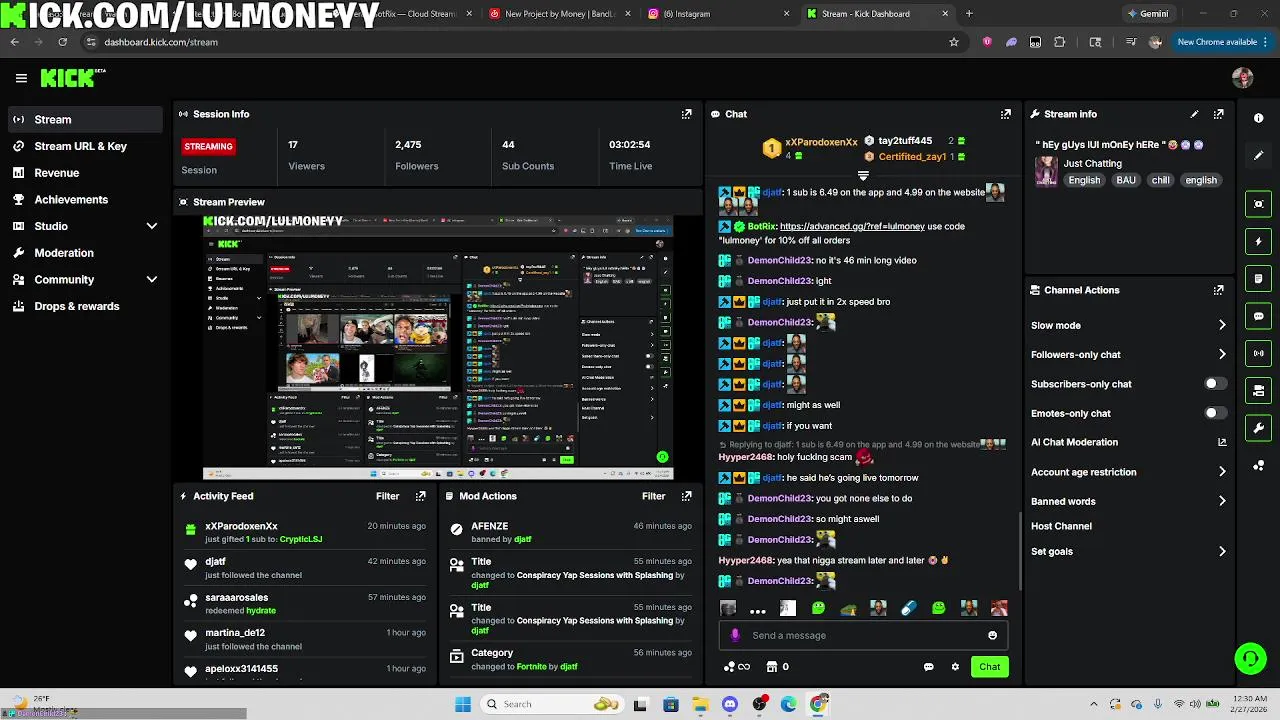Image resolution: width=1280 pixels, height=720 pixels.
Task: Select the blue pill emote
Action: coord(908,608)
